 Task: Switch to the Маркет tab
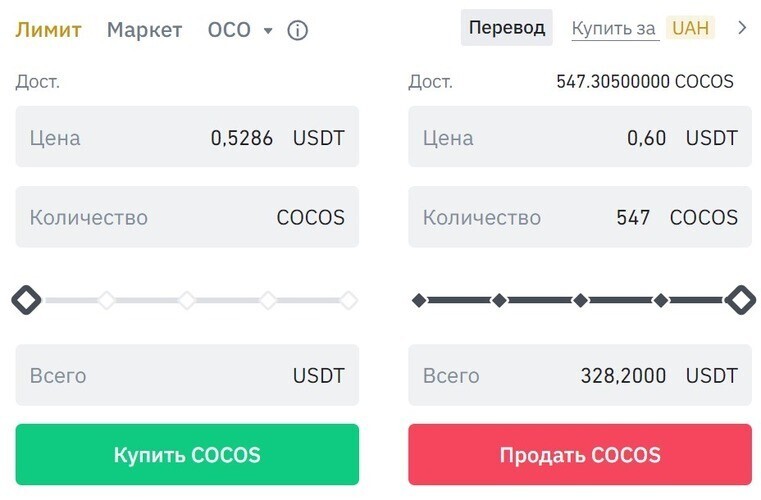(144, 30)
